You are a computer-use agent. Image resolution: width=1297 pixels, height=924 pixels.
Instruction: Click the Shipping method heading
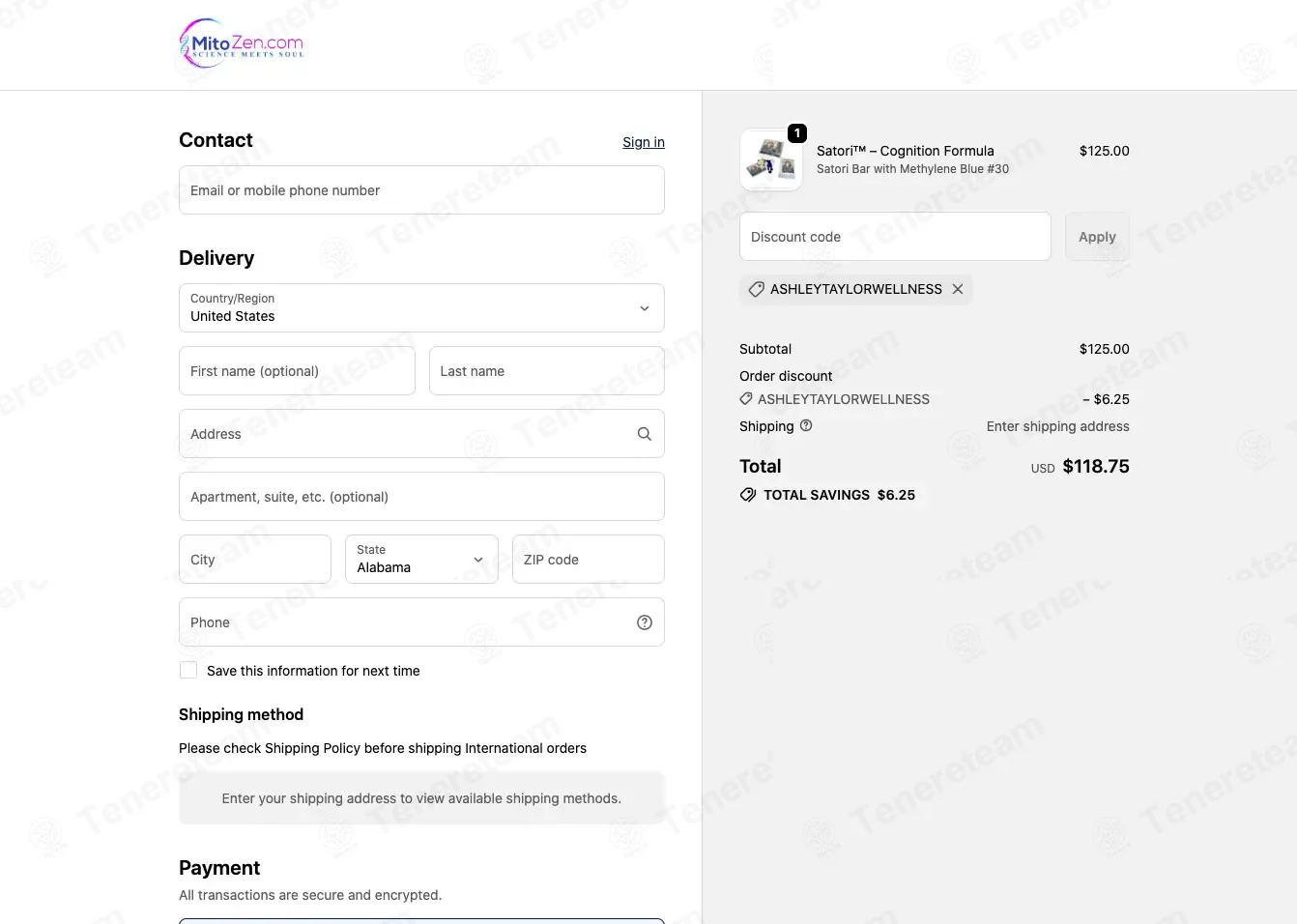(x=241, y=714)
